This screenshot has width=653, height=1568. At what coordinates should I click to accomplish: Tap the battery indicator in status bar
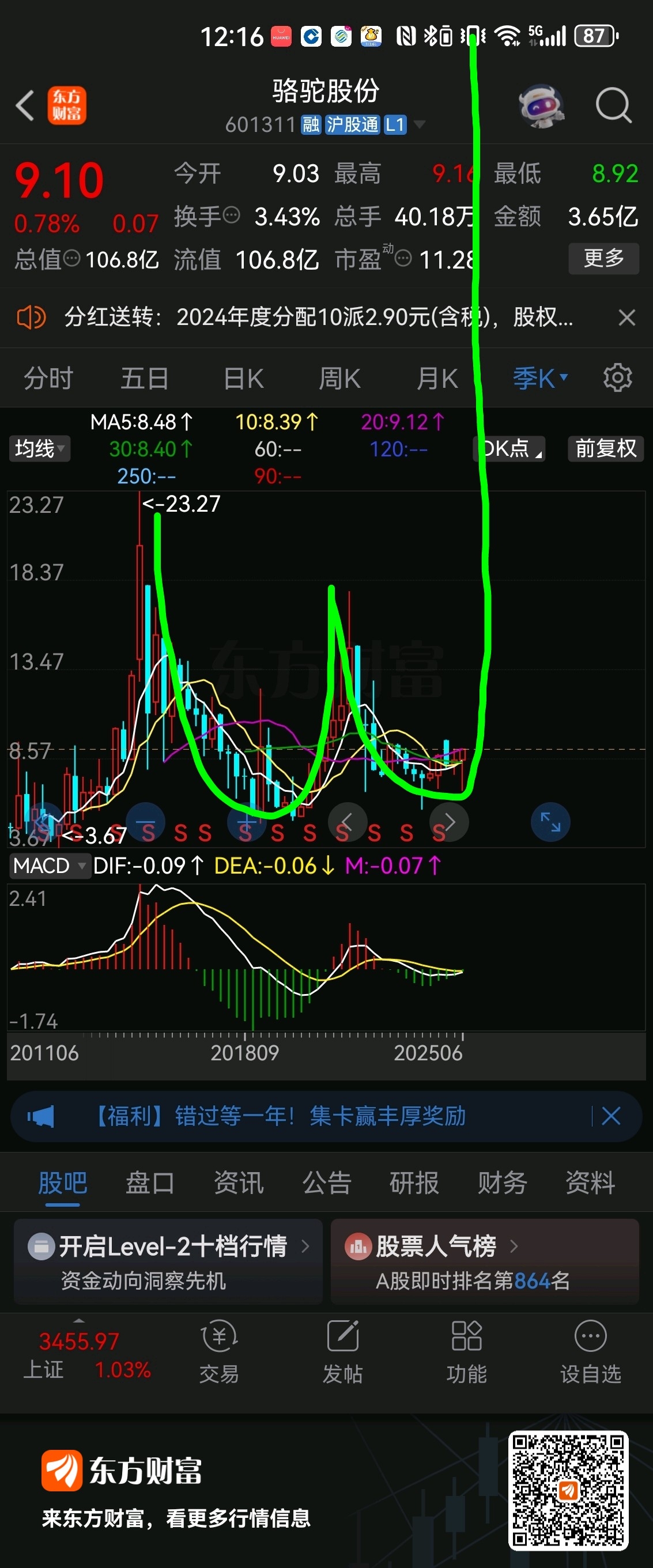coord(597,36)
